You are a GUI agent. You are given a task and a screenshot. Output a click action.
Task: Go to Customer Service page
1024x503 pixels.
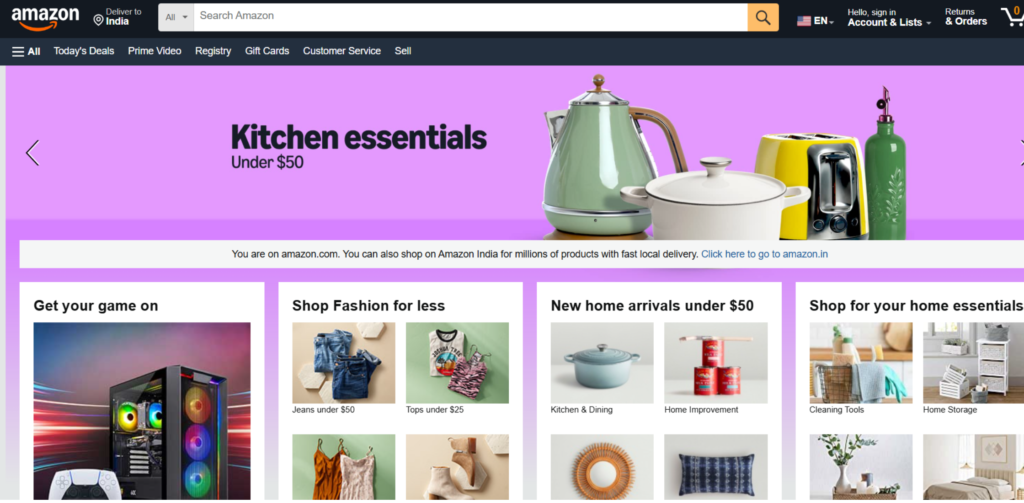pos(342,51)
